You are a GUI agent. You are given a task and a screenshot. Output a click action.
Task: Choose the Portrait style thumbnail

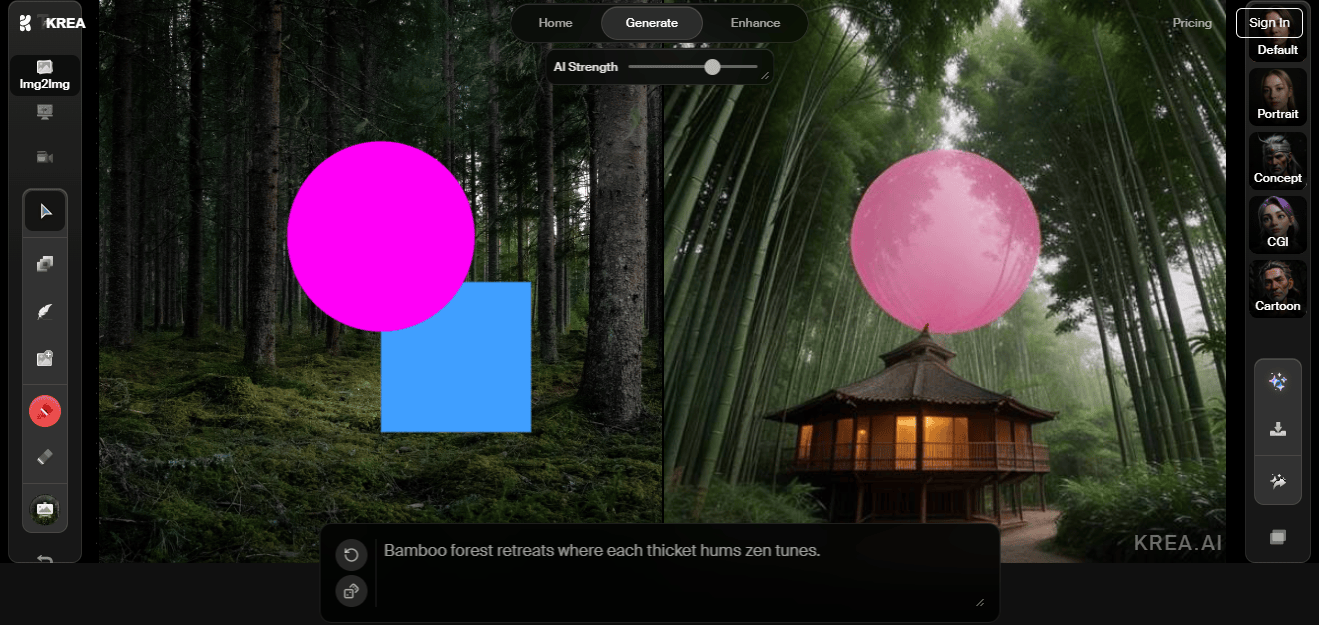1277,96
